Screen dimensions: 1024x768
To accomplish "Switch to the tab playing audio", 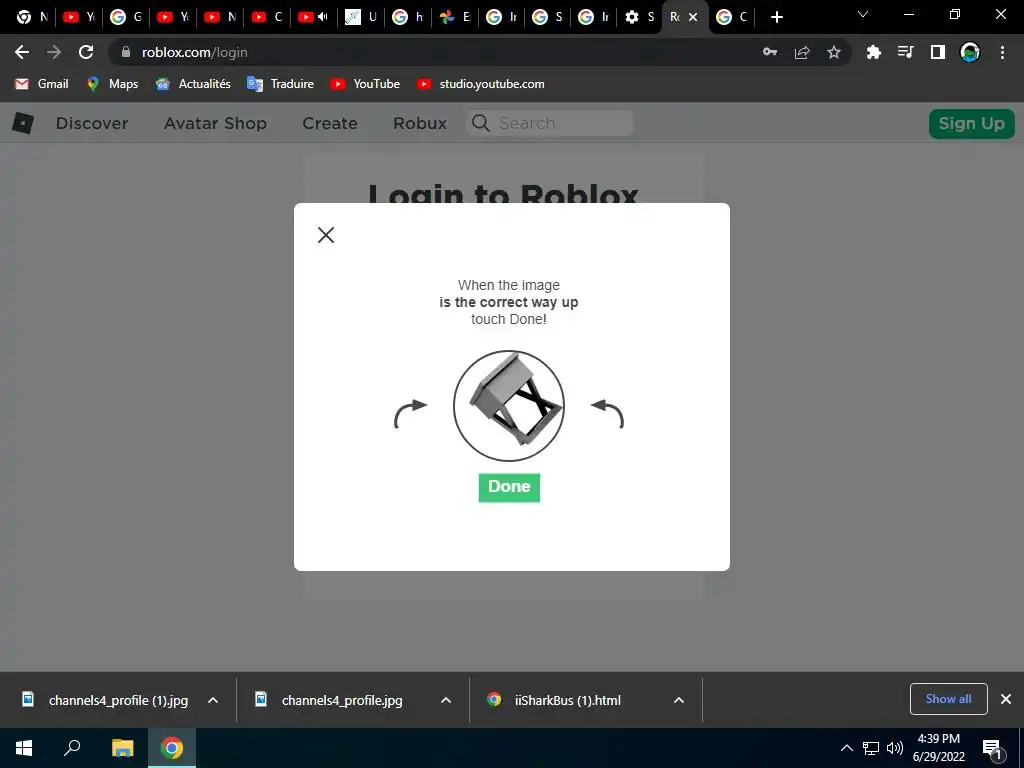I will point(313,17).
